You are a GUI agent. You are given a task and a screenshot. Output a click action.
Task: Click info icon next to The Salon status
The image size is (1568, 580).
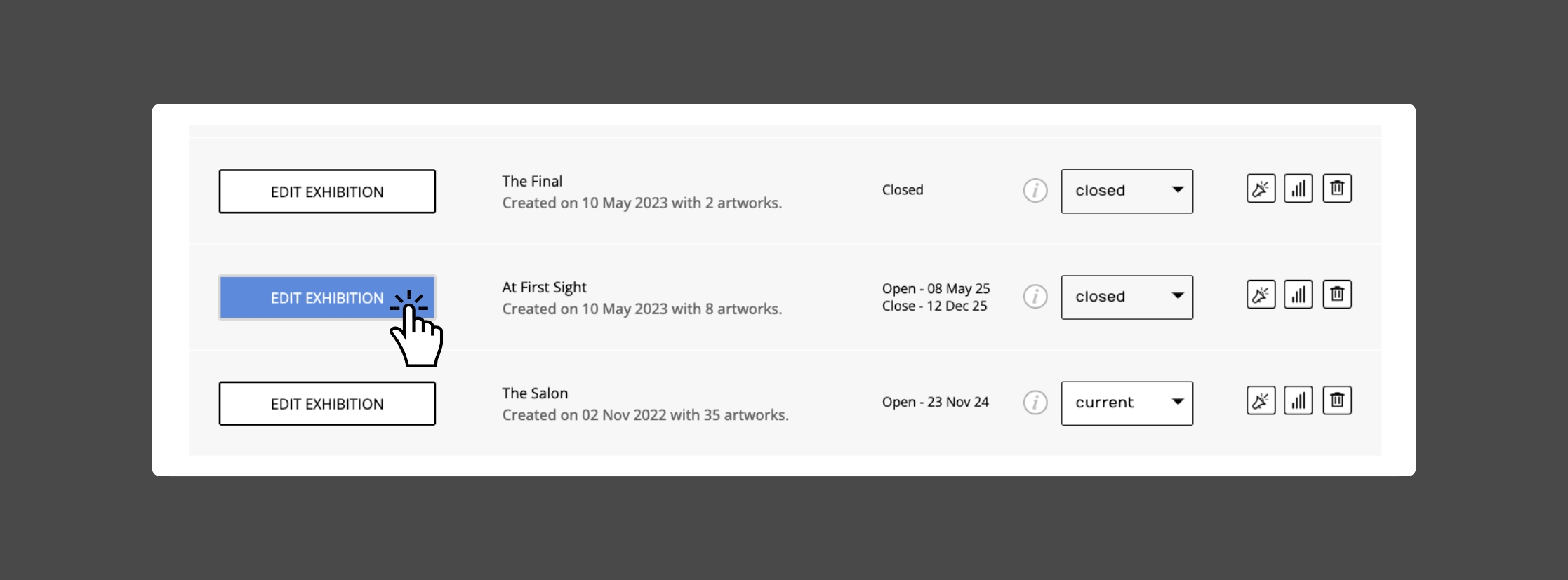(1035, 403)
